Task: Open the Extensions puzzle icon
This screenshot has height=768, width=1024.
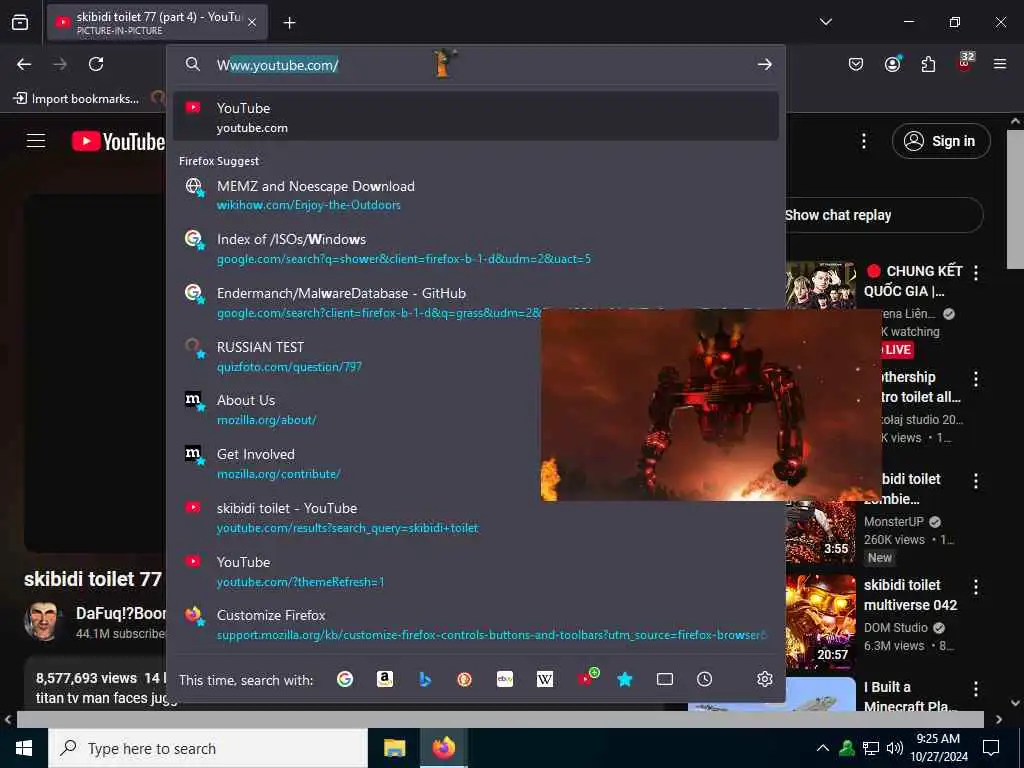Action: click(x=928, y=64)
